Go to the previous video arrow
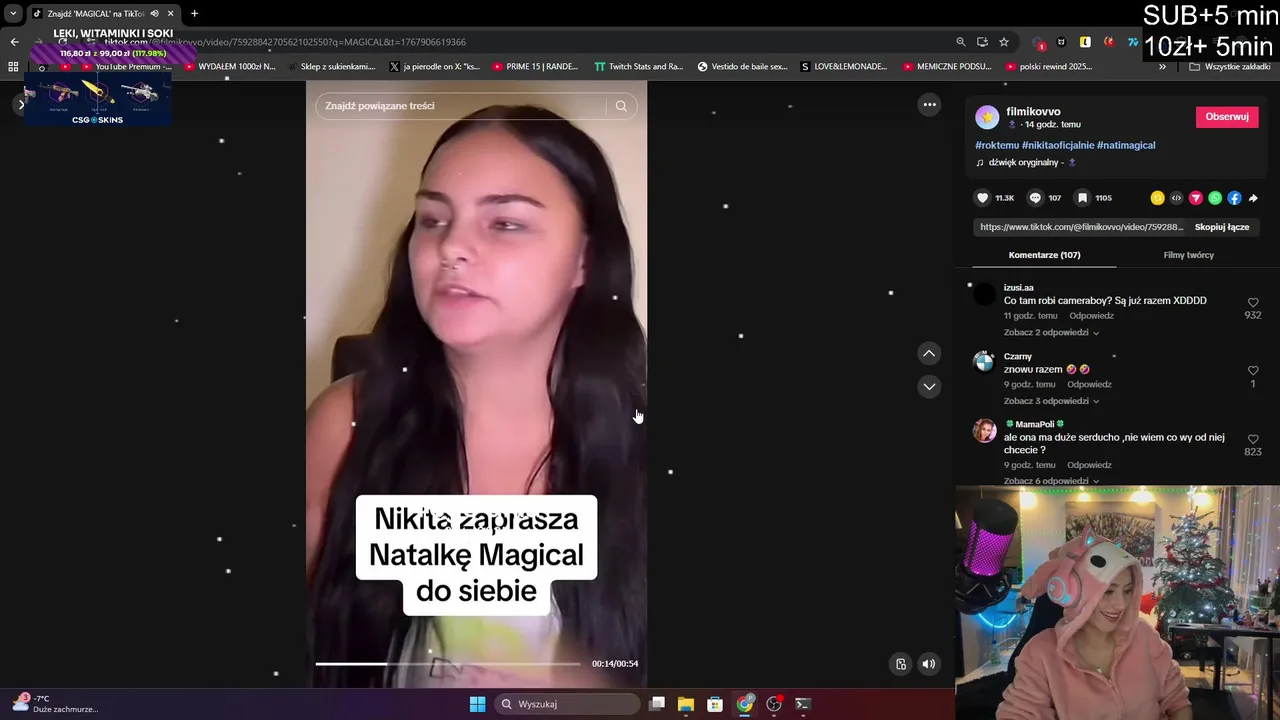The height and width of the screenshot is (720, 1280). (929, 353)
